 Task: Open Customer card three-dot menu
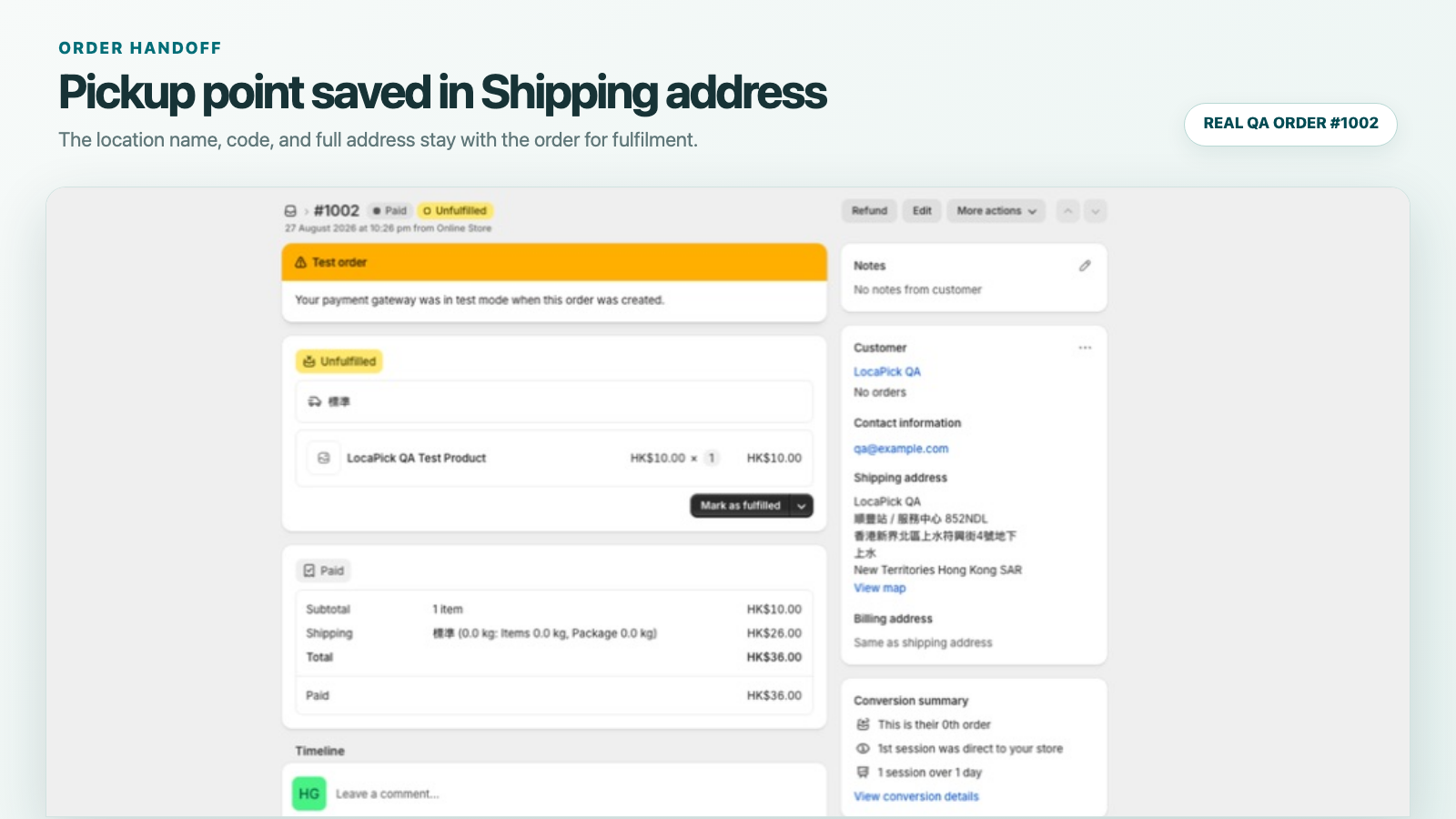coord(1085,348)
